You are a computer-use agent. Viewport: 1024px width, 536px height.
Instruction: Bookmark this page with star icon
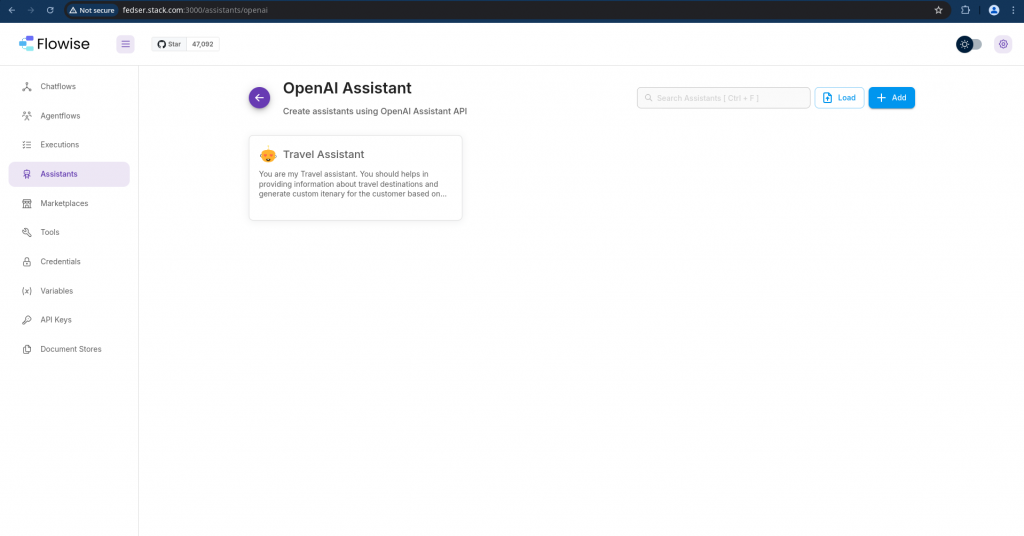pos(938,10)
